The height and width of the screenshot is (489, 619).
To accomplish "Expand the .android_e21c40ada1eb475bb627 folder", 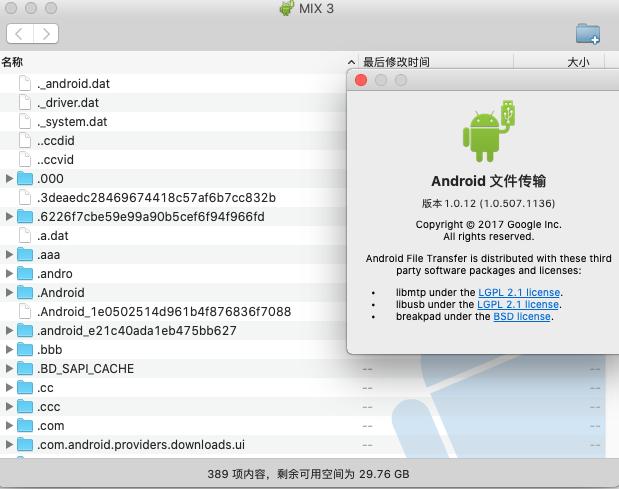I will tap(9, 330).
